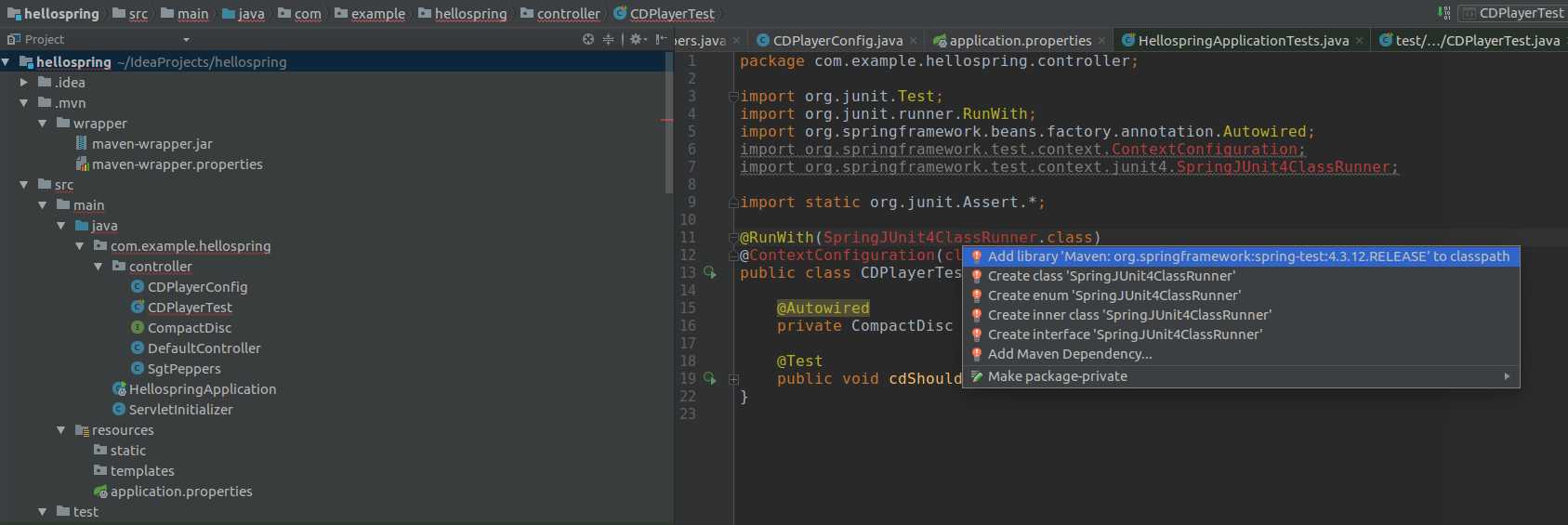Collapse the wrapper folder
Screen dimensions: 1568x525
[x=43, y=124]
